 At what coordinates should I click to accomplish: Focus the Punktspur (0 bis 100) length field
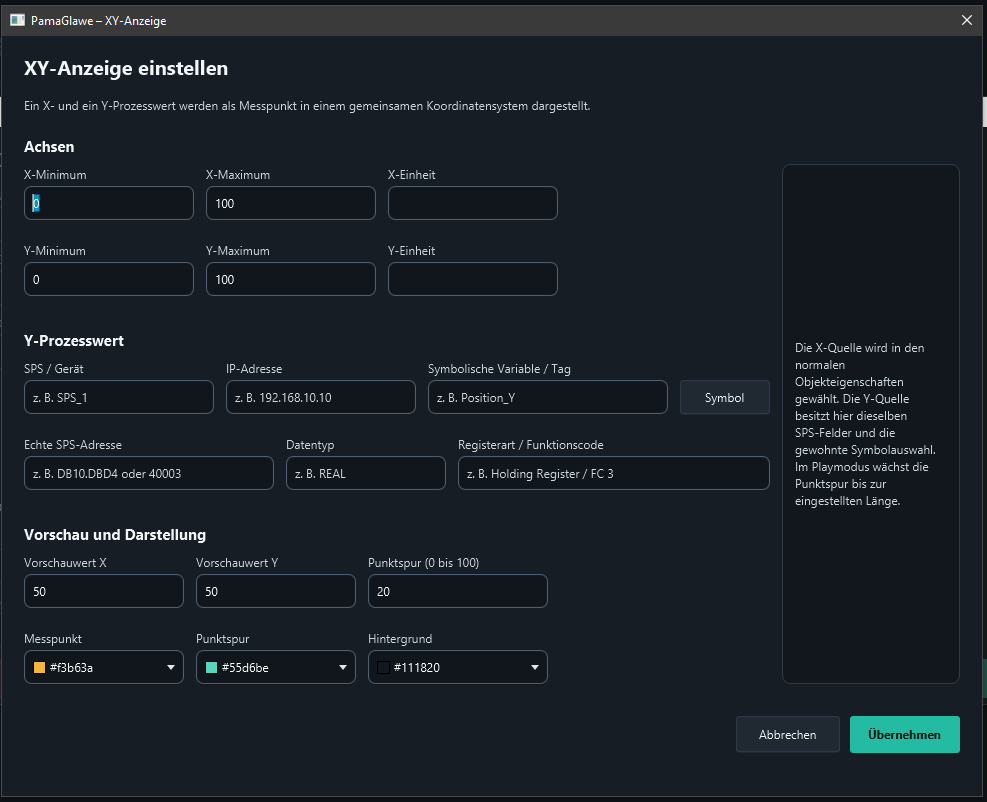point(458,590)
